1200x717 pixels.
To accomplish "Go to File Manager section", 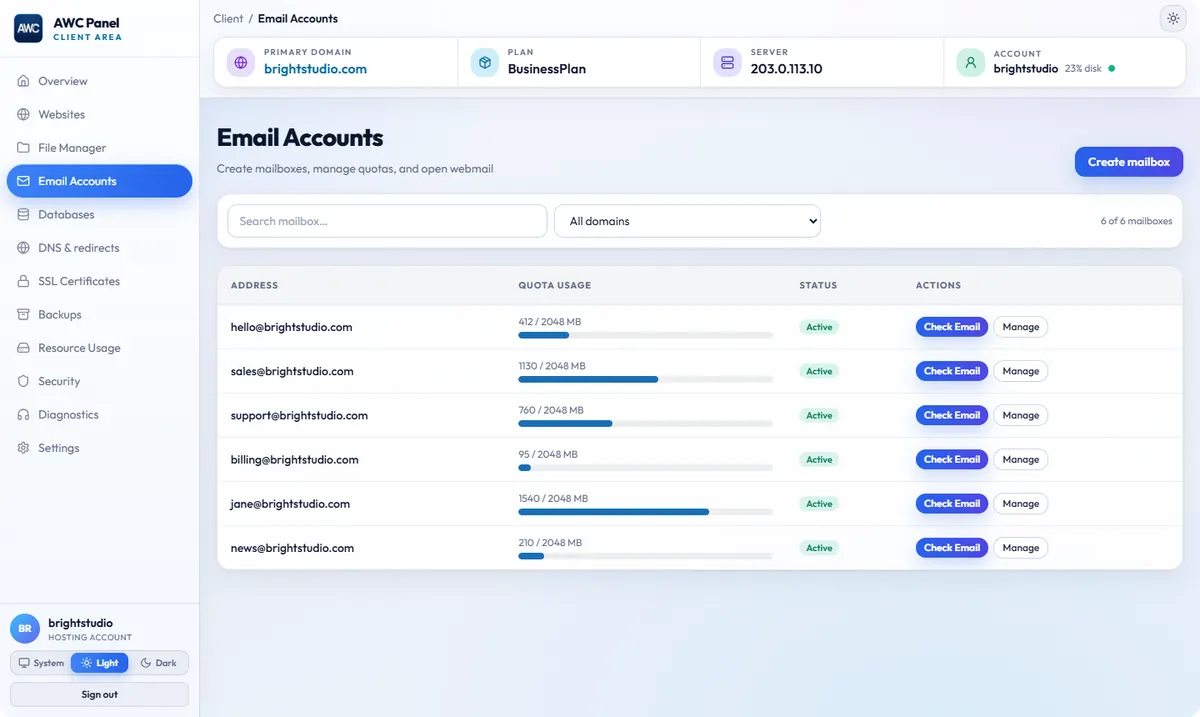I will (99, 148).
